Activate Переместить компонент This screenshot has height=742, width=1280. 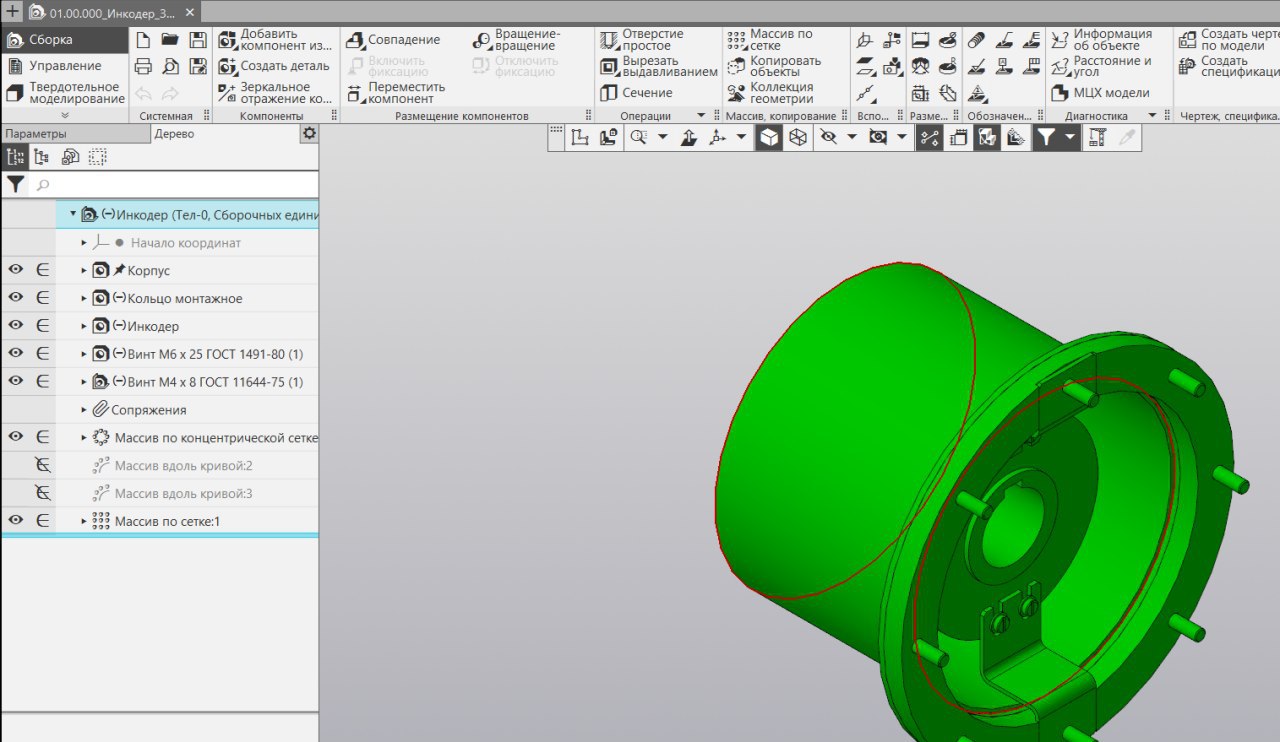[x=396, y=93]
